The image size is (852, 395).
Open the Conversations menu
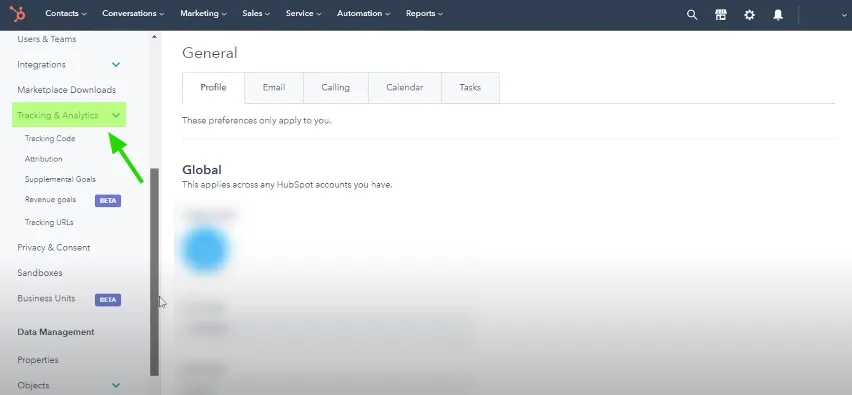(x=133, y=14)
